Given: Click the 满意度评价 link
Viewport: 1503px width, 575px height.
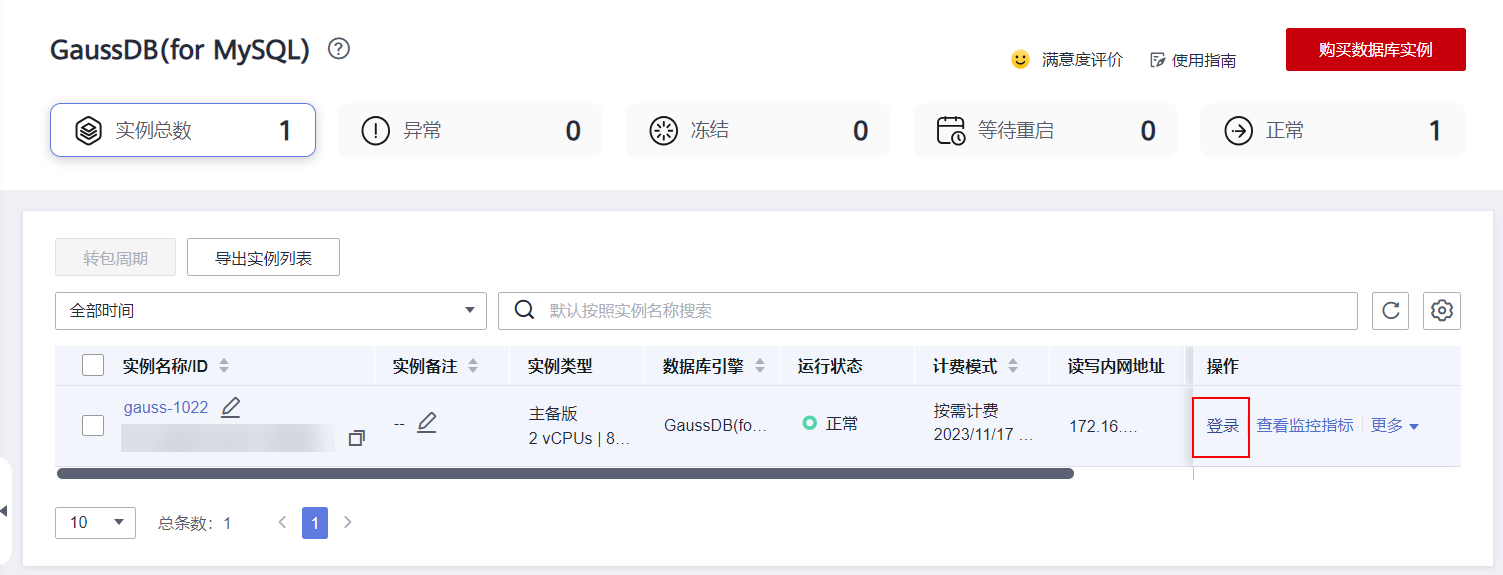Looking at the screenshot, I should click(1082, 60).
